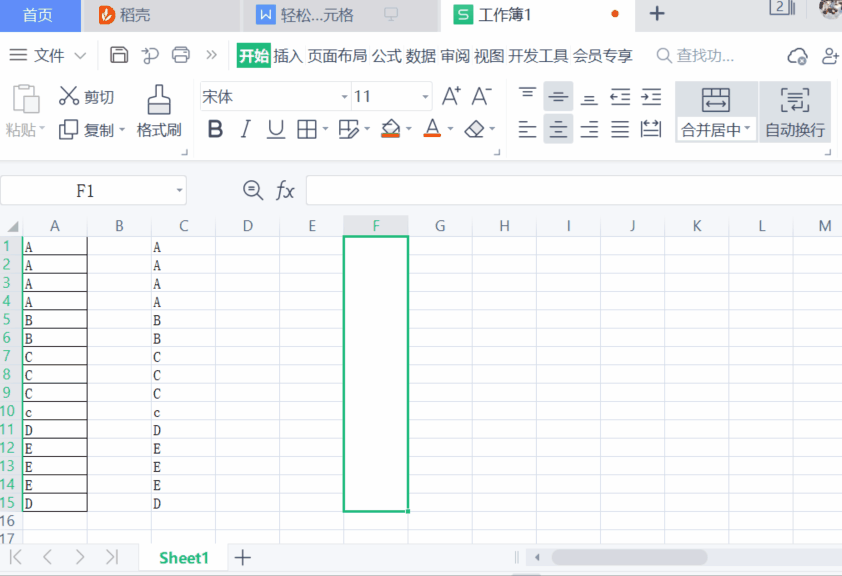This screenshot has height=576, width=842.
Task: Click the decrease indent icon
Action: click(620, 97)
